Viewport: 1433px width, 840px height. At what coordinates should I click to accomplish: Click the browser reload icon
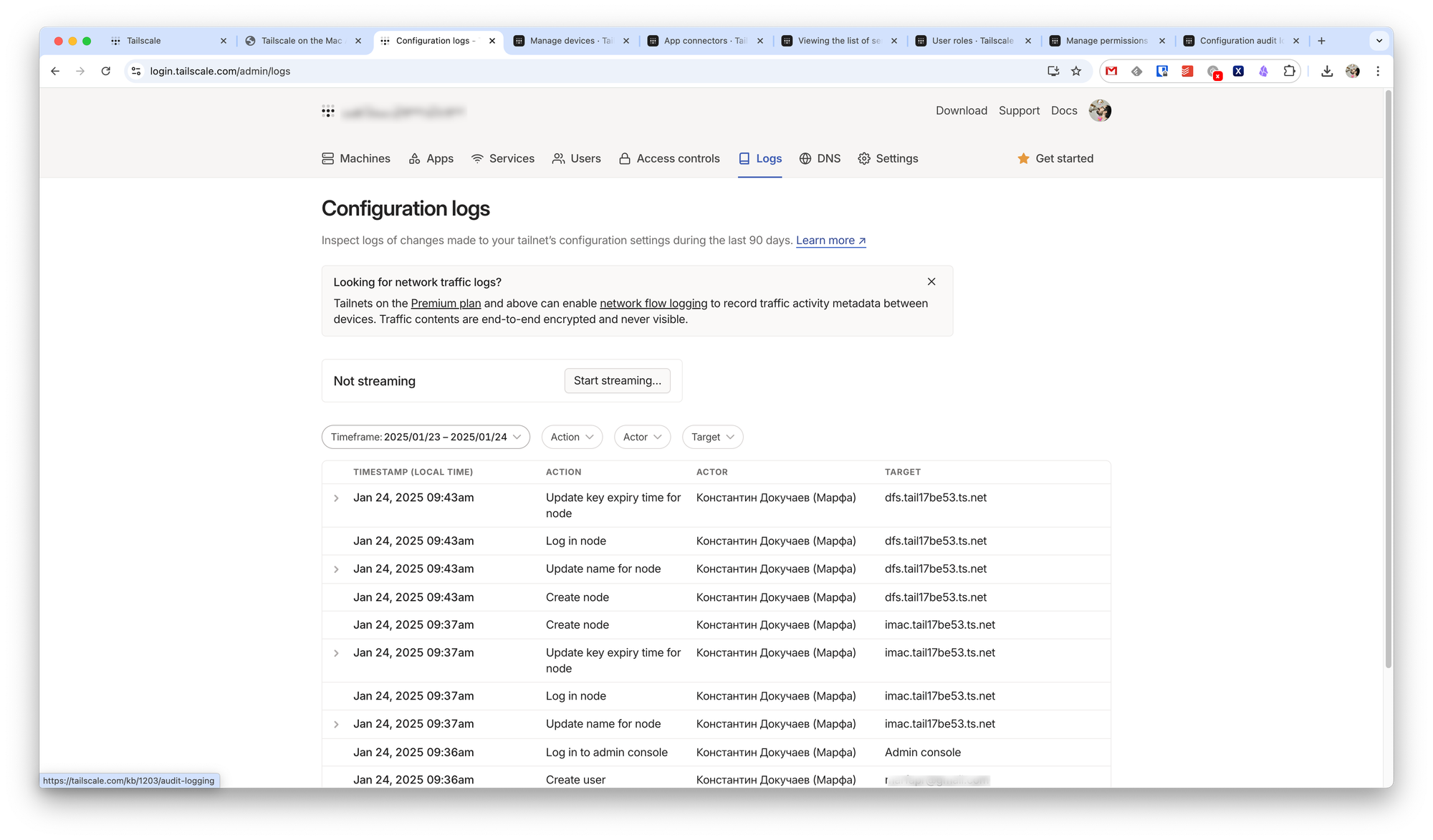pyautogui.click(x=106, y=71)
